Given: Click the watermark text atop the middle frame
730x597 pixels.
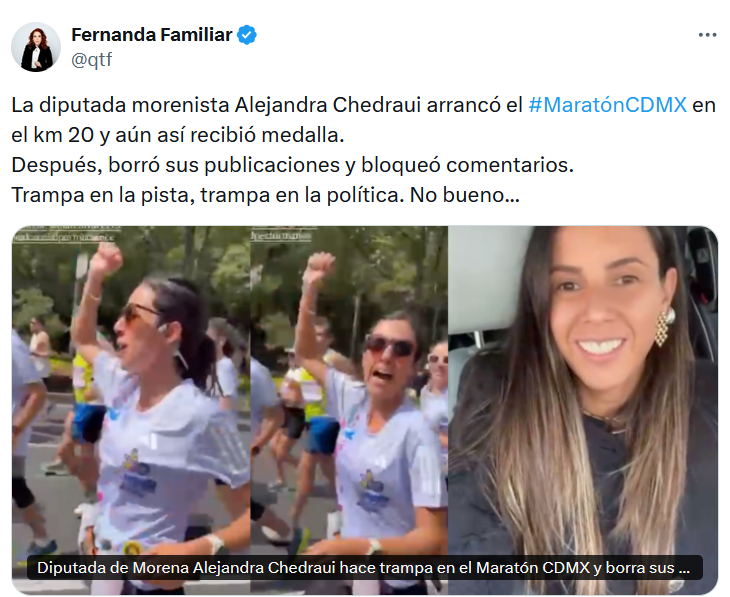Looking at the screenshot, I should (x=282, y=236).
